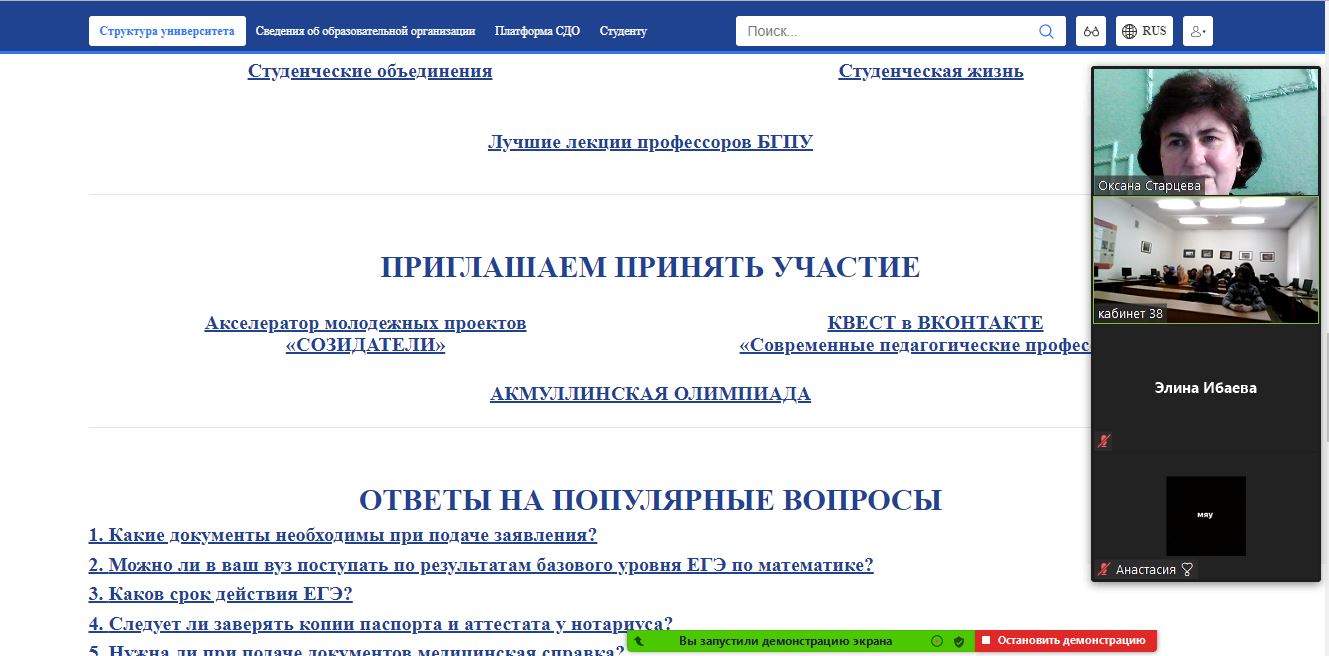The image size is (1329, 656).
Task: Open АКМУЛЛИНСКАЯ ОЛИМПИАДА link
Action: pyautogui.click(x=650, y=394)
